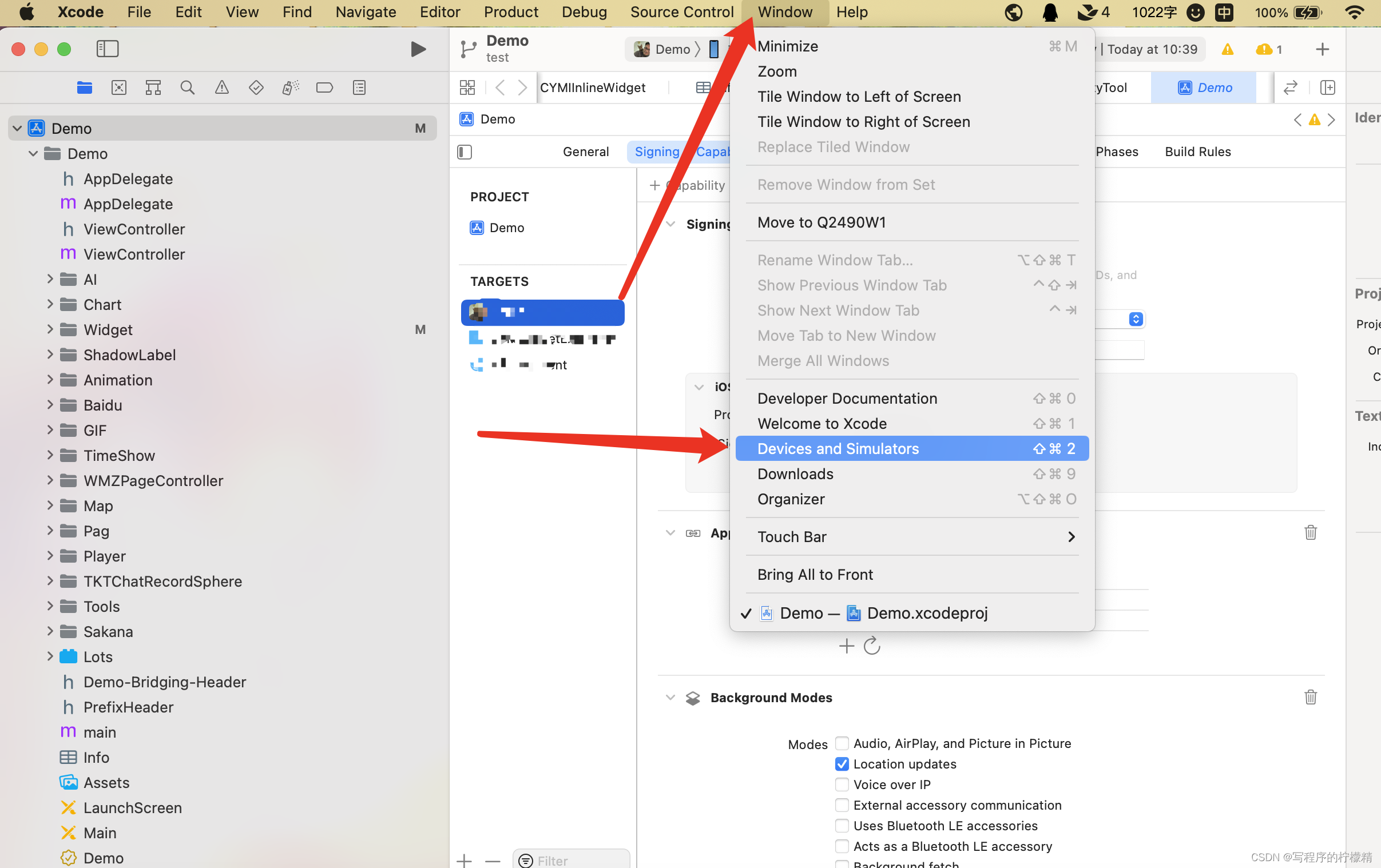Click the refresh/sync button near filter
The width and height of the screenshot is (1381, 868).
tap(872, 645)
